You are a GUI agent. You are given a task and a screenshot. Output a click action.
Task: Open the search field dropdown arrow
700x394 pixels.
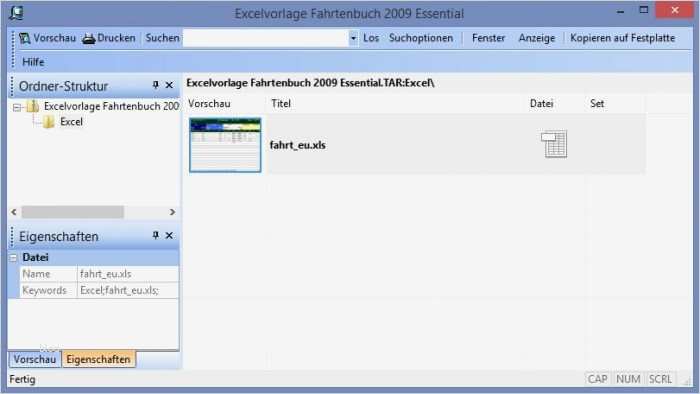coord(353,38)
